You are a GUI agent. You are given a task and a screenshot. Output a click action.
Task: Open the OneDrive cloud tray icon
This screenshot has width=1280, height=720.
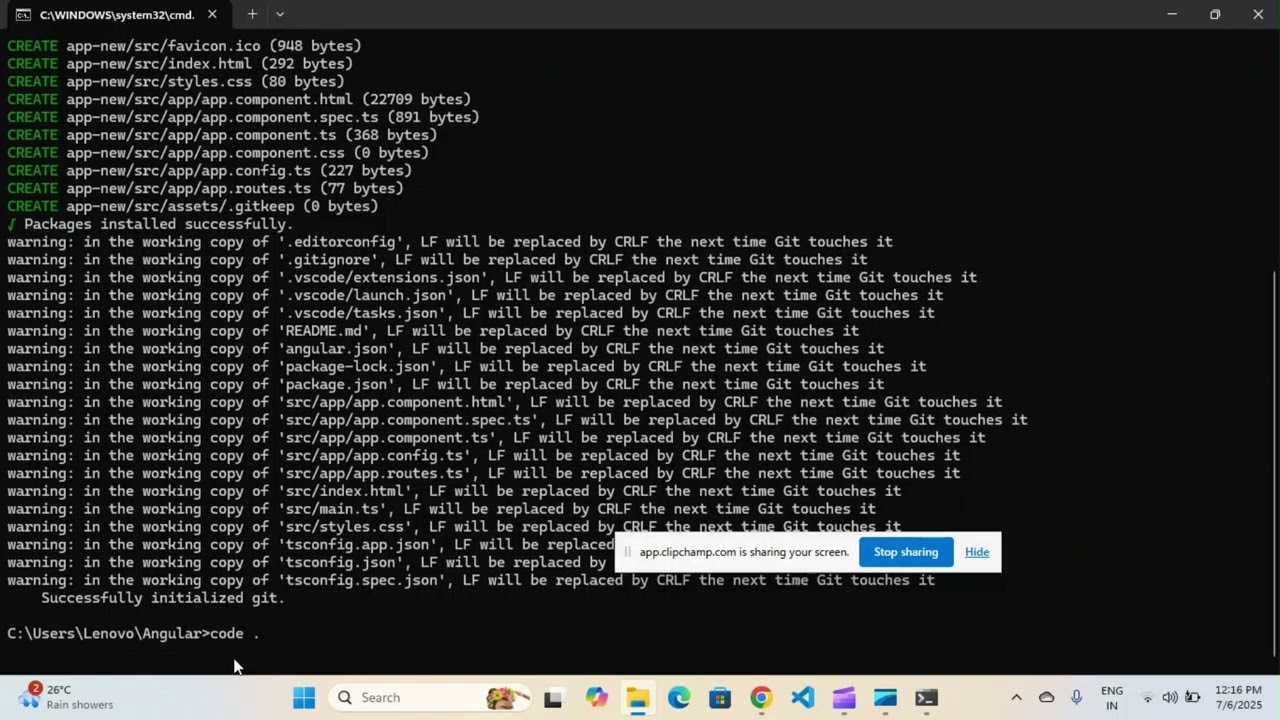tap(1047, 698)
